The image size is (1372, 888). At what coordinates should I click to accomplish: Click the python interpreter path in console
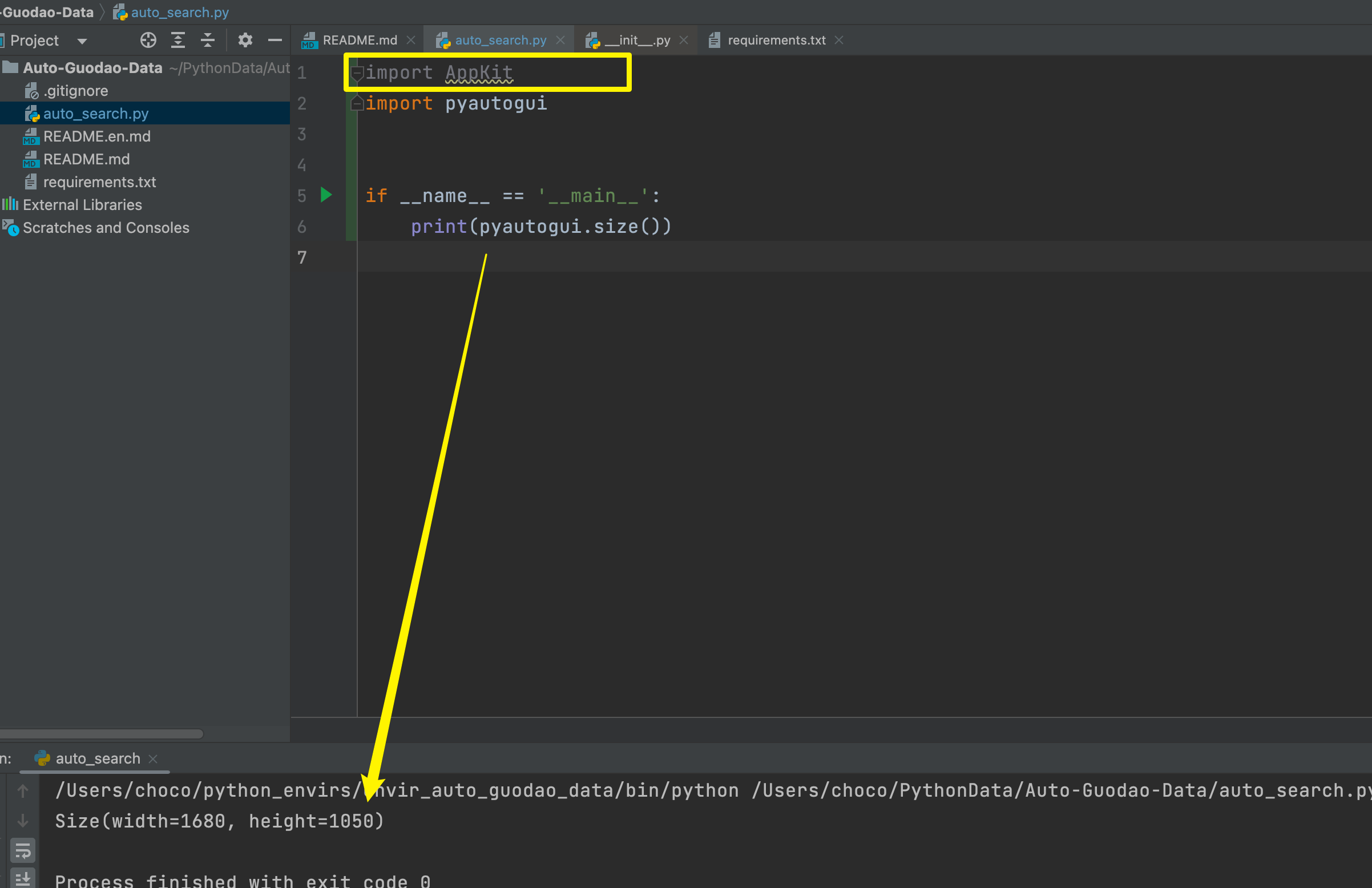click(x=397, y=790)
